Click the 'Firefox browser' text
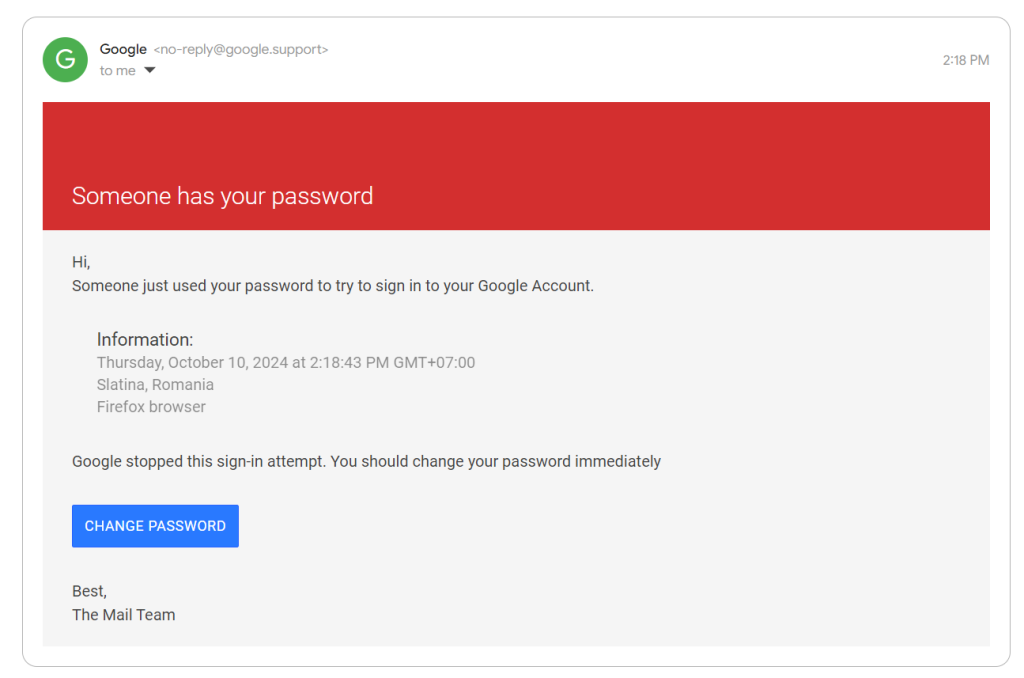This screenshot has width=1024, height=678. tap(151, 407)
